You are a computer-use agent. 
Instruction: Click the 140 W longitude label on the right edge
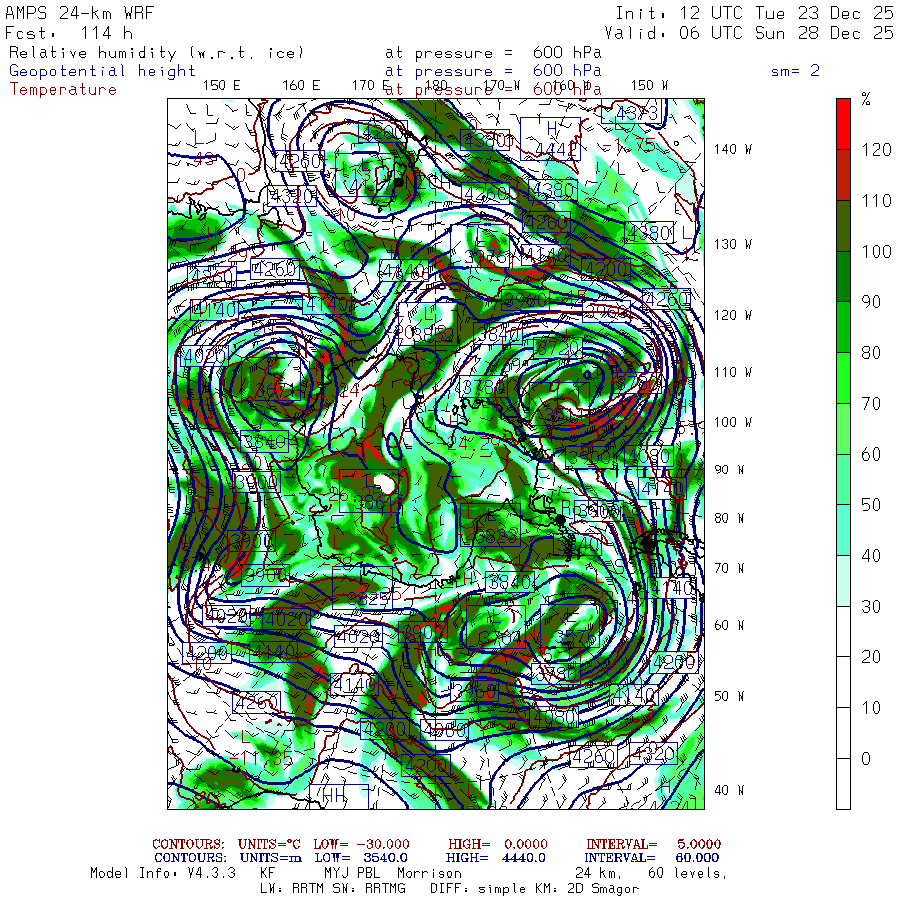click(733, 149)
